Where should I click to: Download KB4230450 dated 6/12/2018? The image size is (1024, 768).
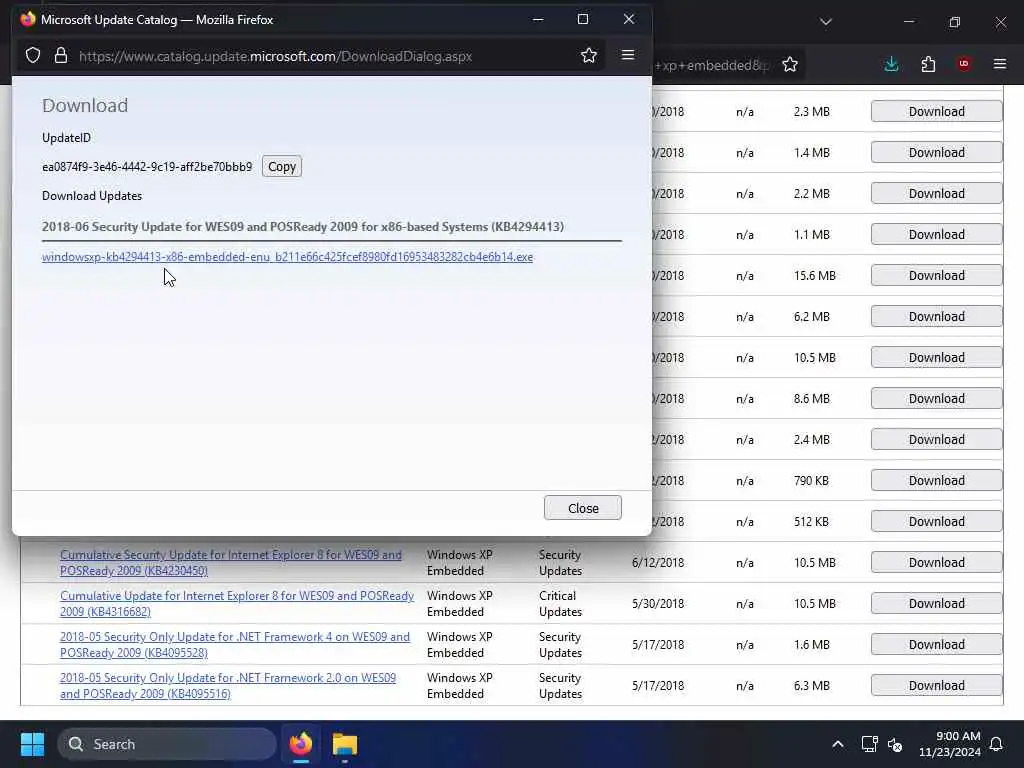point(936,562)
